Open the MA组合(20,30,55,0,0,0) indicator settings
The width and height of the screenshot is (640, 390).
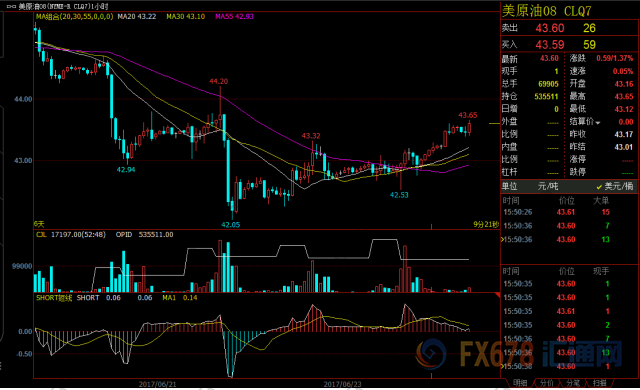74,16
